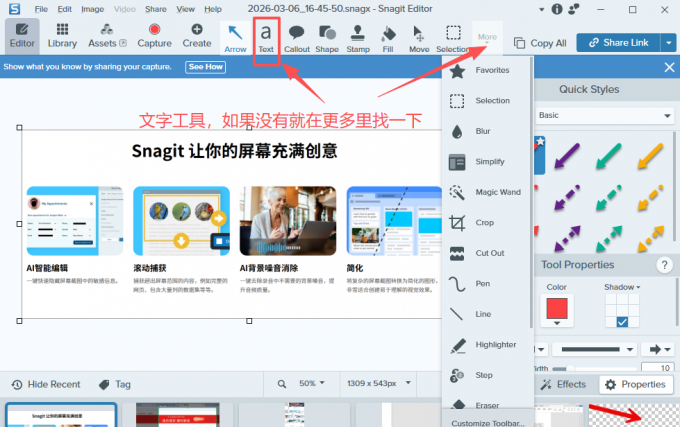Click the See How button
The width and height of the screenshot is (680, 427).
[206, 67]
